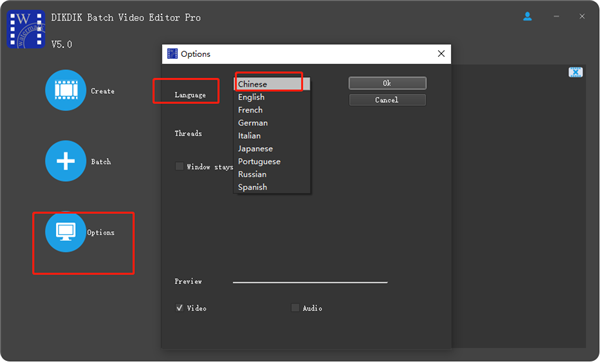Screen dimensions: 600x362
Task: Click the Create film-strip icon
Action: 65,90
